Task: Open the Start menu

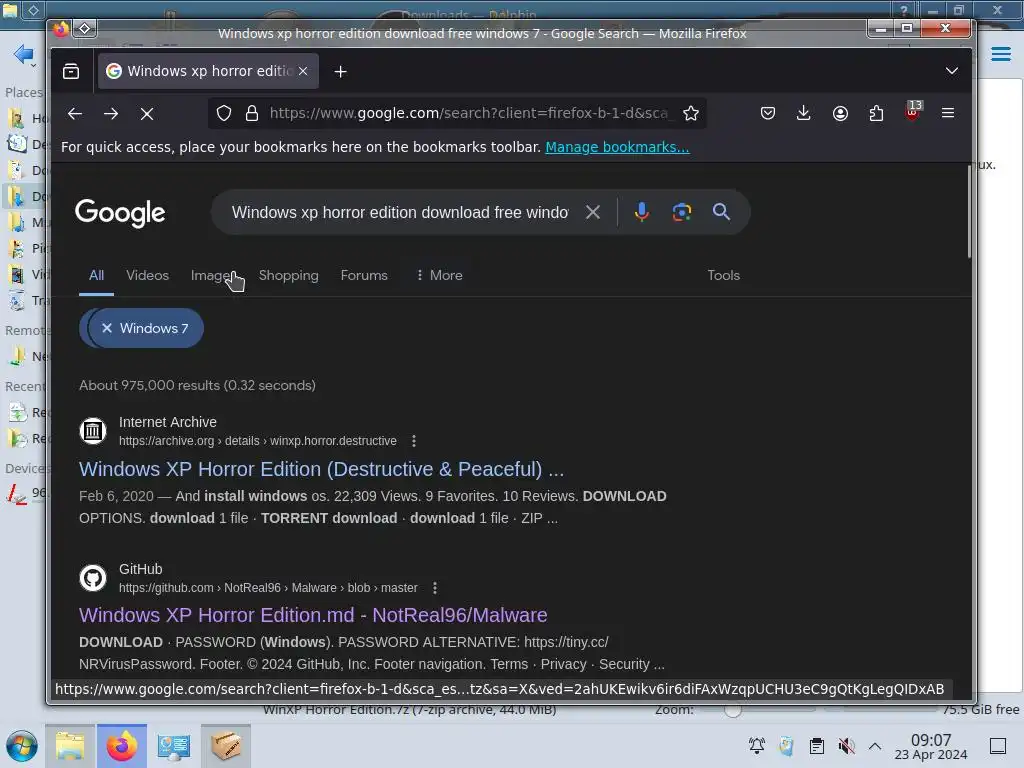Action: [22, 746]
